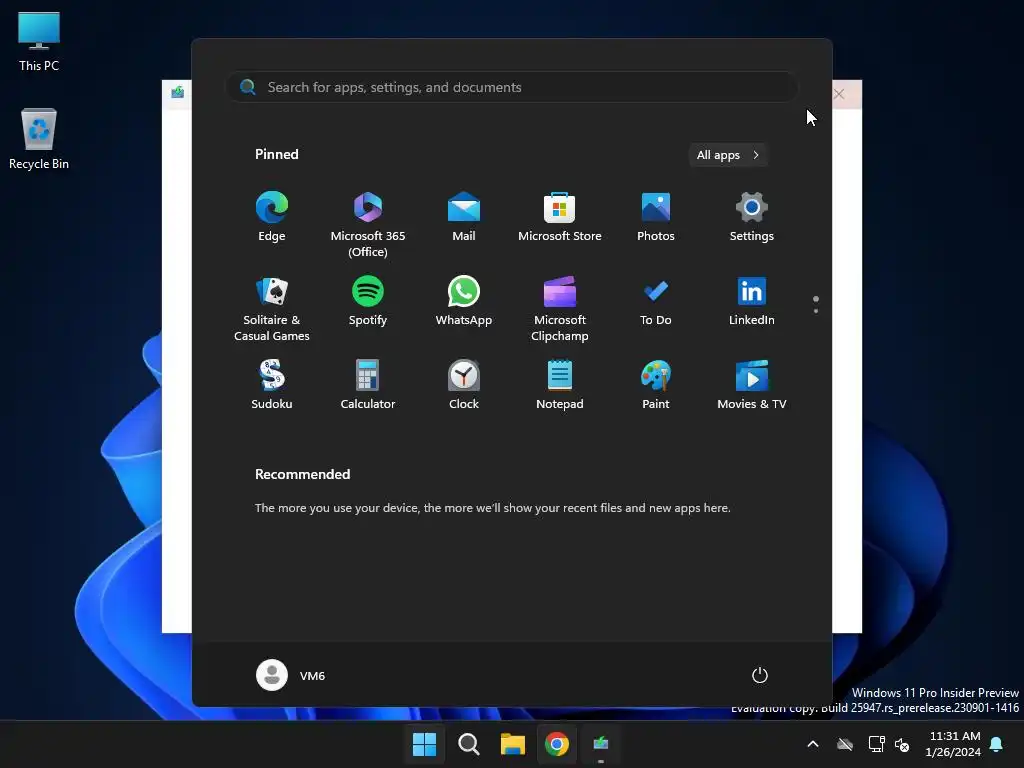1024x768 pixels.
Task: Open the power options menu
Action: click(x=760, y=675)
